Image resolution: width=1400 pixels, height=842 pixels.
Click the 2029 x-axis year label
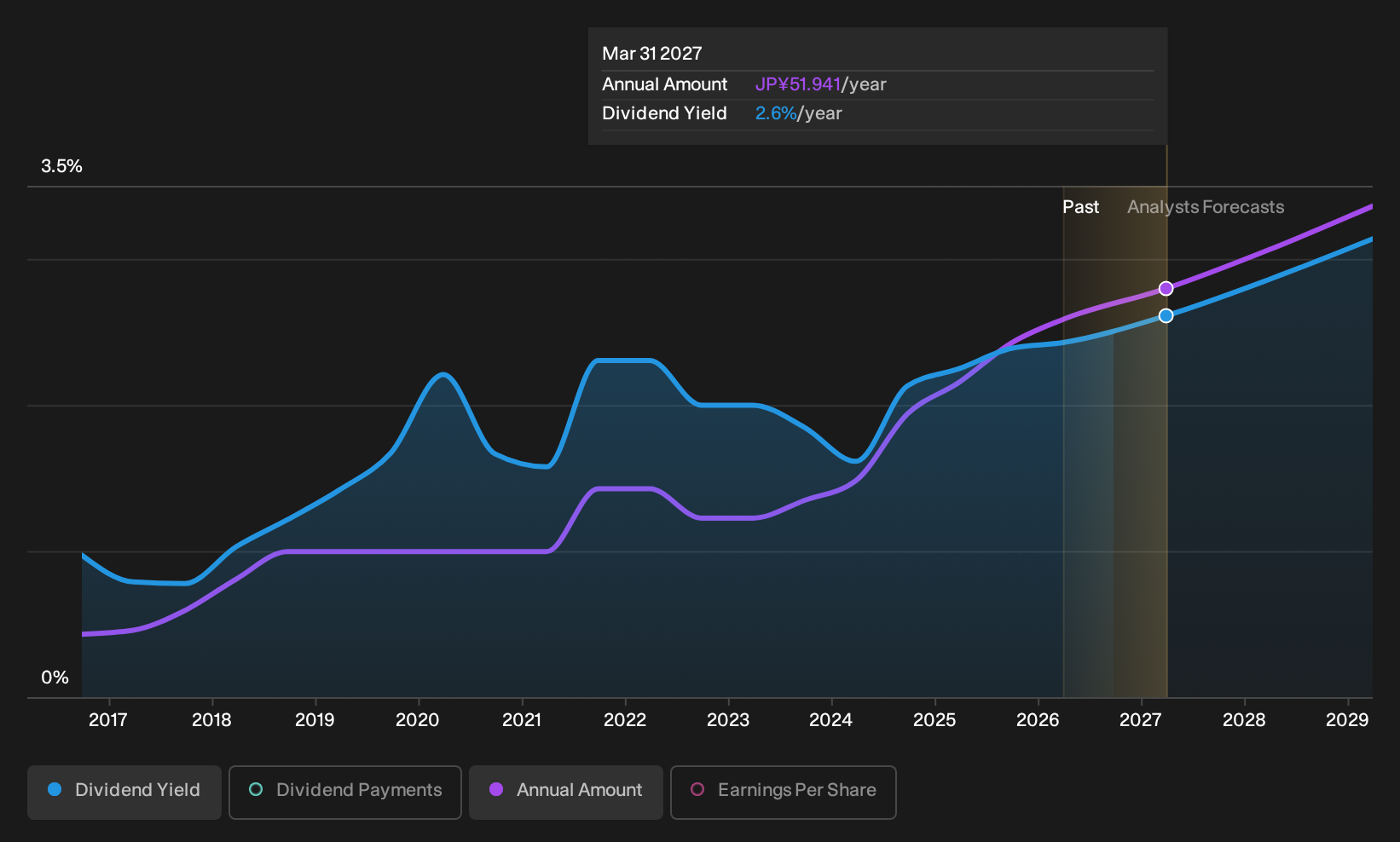pyautogui.click(x=1347, y=720)
